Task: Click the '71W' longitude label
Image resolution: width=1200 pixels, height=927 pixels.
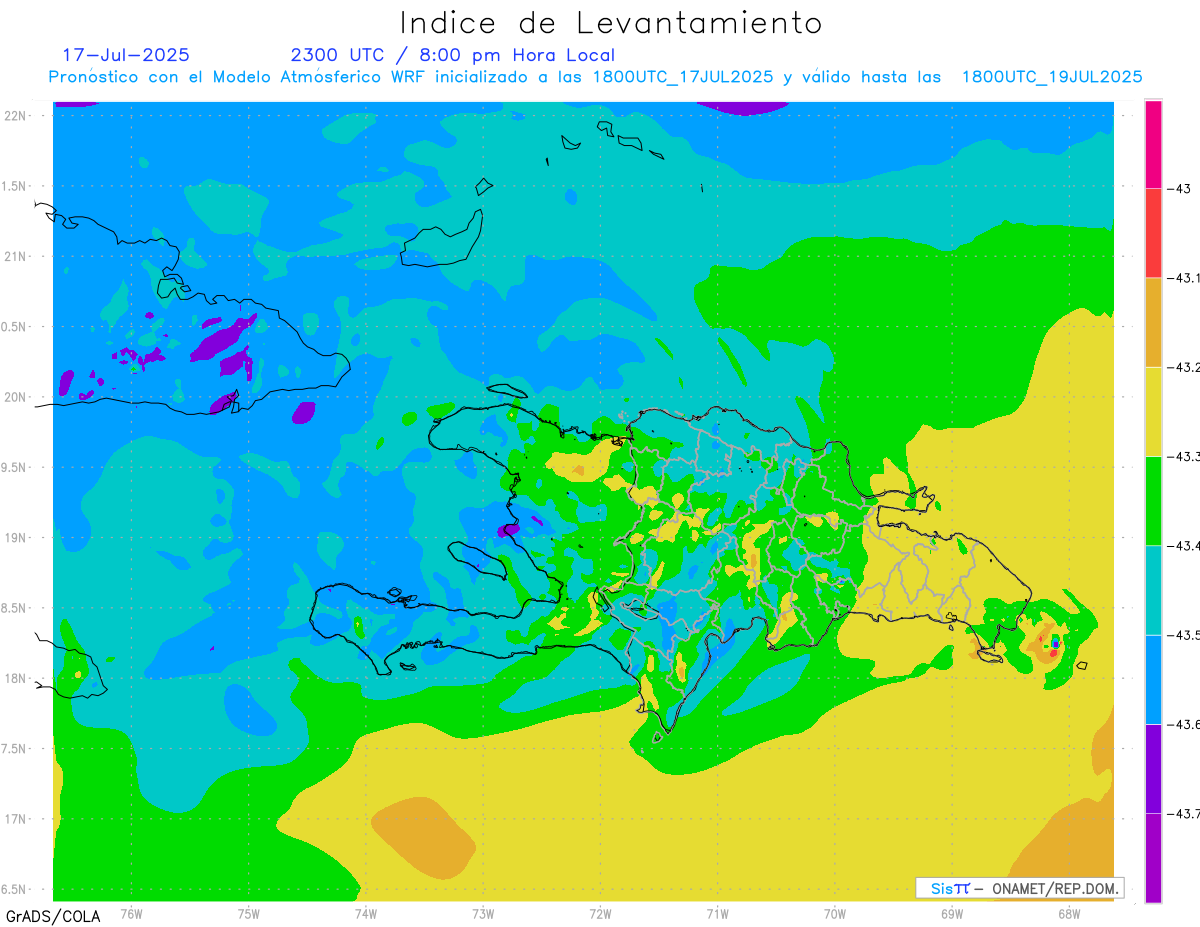Action: pyautogui.click(x=717, y=914)
